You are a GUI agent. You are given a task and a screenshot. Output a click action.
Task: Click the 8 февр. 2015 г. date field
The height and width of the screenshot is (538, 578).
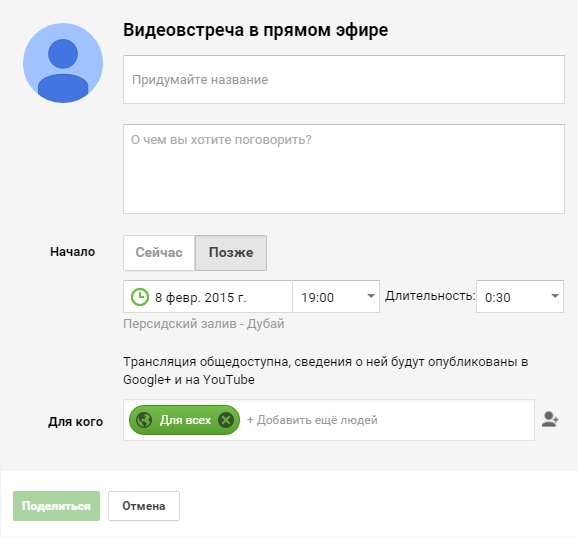(208, 296)
